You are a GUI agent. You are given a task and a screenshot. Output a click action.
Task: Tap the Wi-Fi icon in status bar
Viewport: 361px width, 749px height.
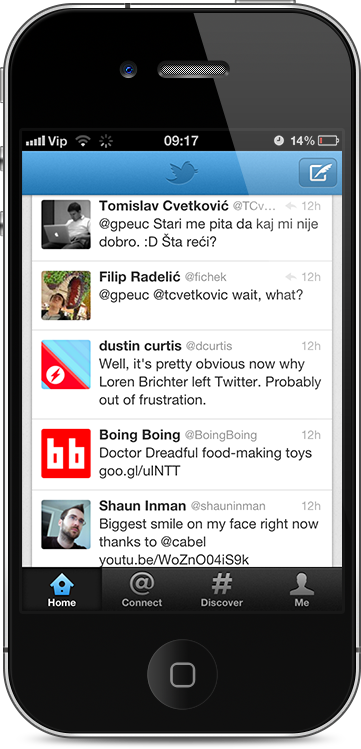point(83,140)
